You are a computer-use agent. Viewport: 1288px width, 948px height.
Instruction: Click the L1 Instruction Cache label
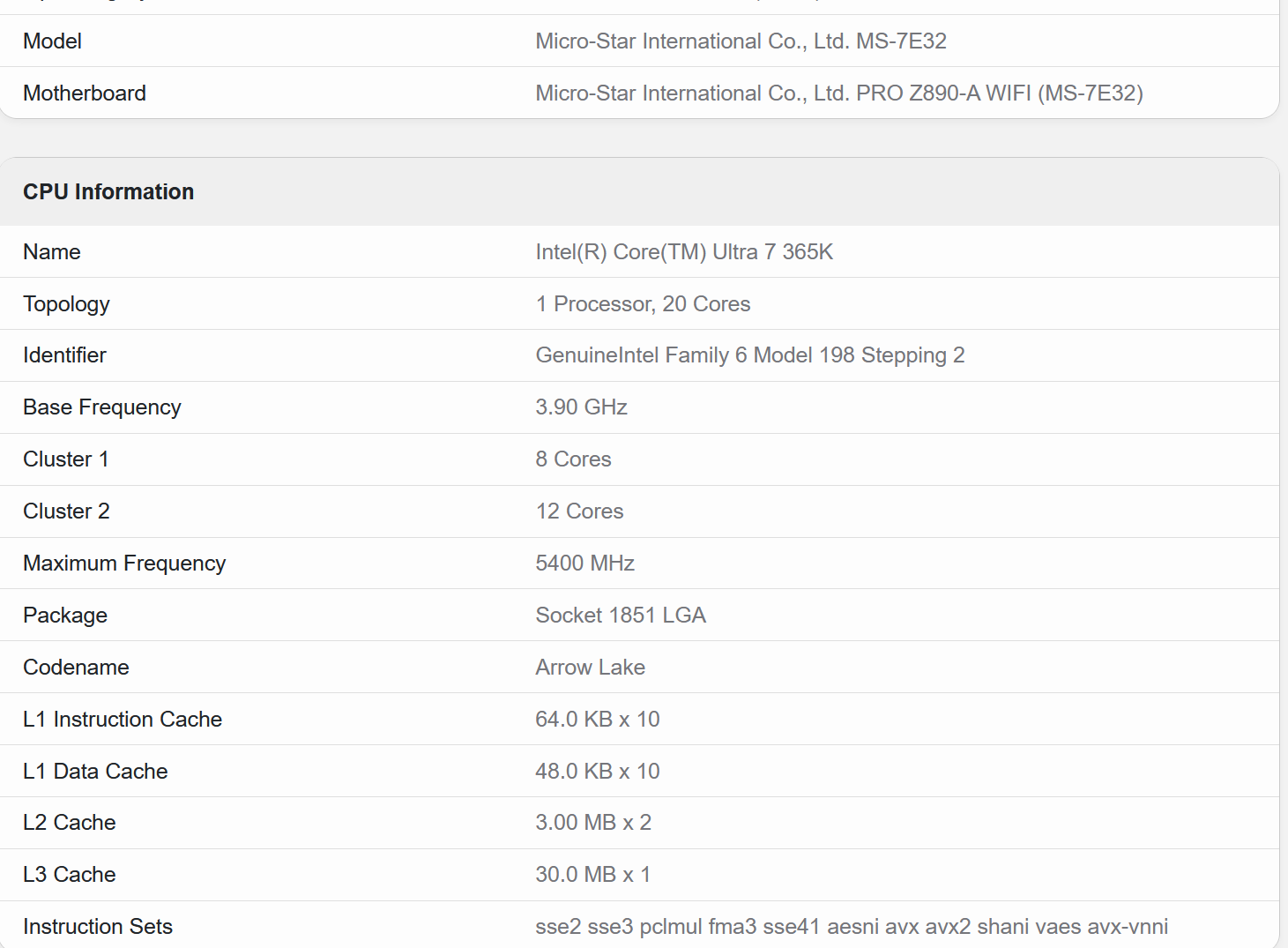tap(123, 720)
